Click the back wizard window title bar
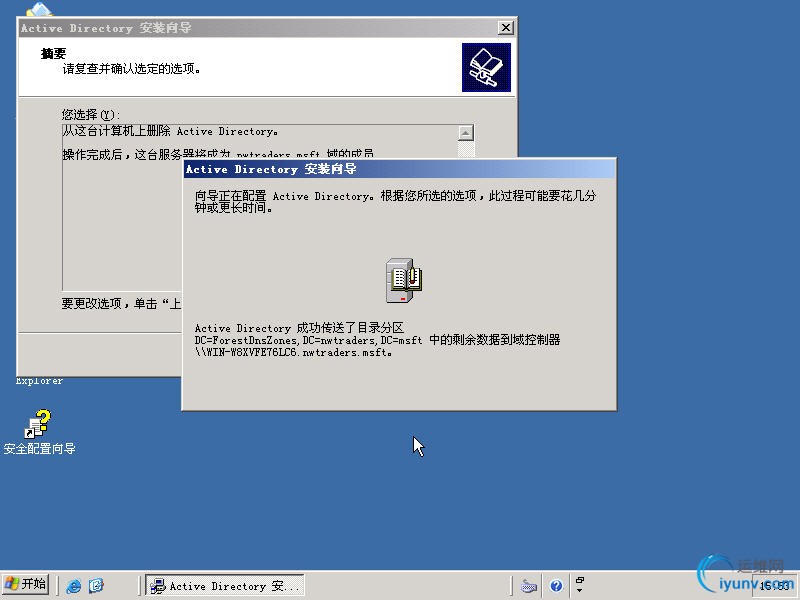This screenshot has height=600, width=800. [258, 28]
